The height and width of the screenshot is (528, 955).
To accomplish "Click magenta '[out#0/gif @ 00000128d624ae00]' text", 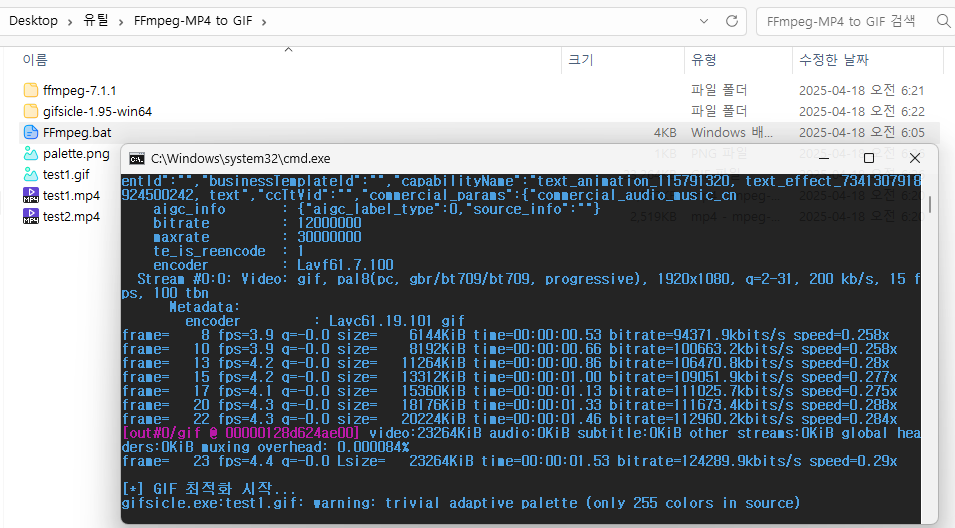I will click(241, 433).
